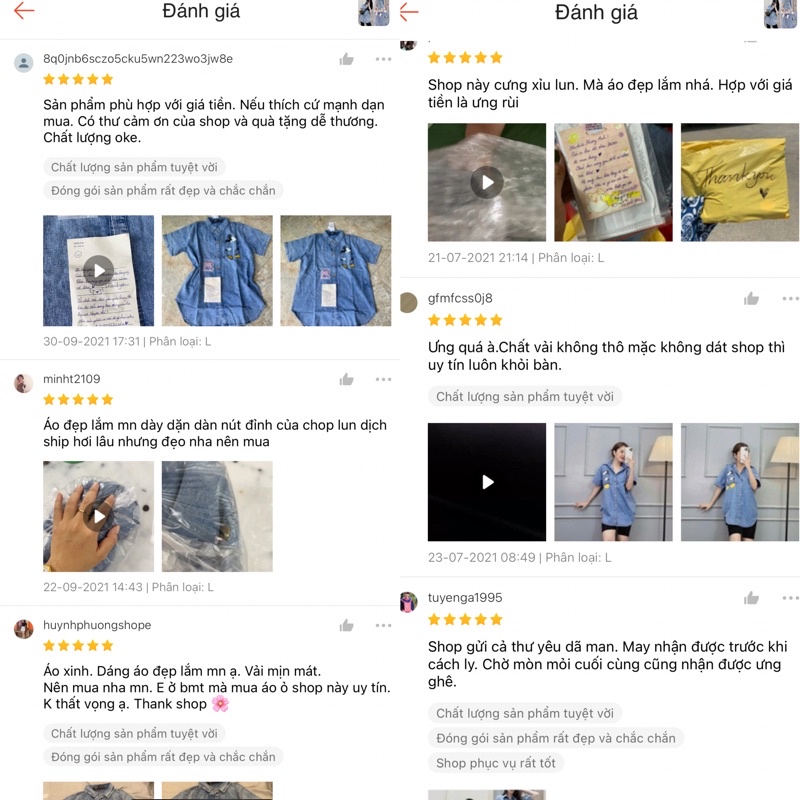Viewport: 800px width, 800px height.
Task: Like the review by 8q0jnb6sczo5cku5wn223wo3jw8e
Action: tap(346, 59)
